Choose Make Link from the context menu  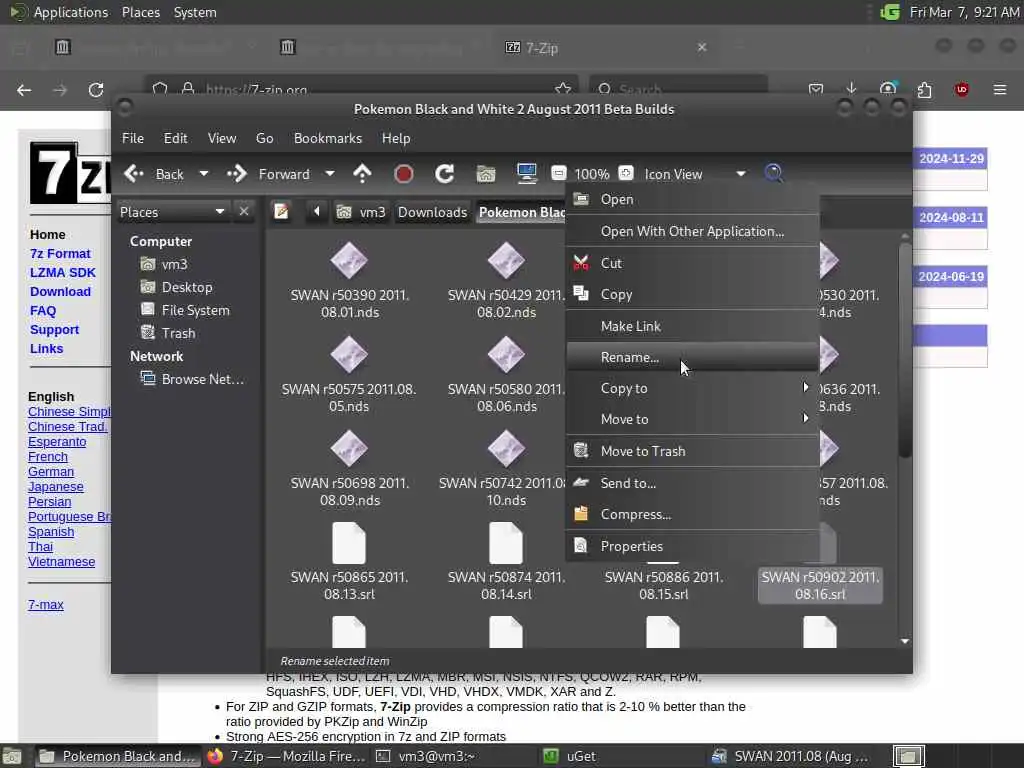pos(692,326)
